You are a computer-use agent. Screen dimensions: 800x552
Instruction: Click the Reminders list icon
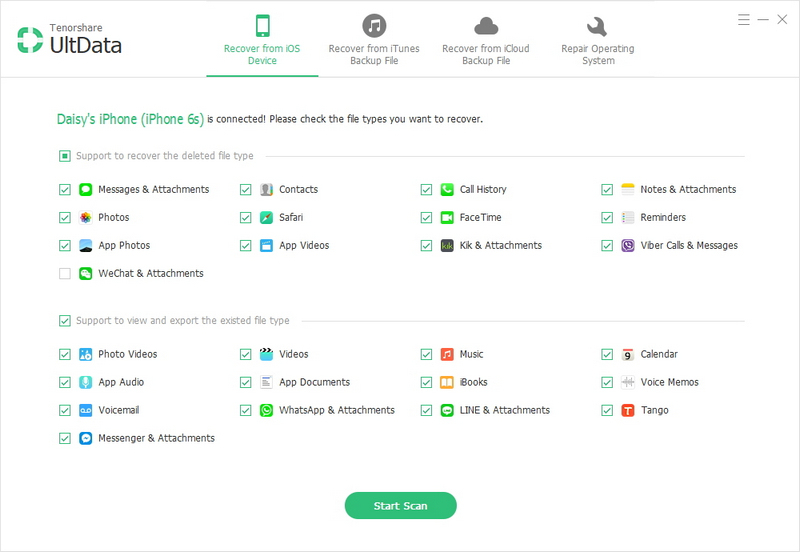[628, 218]
